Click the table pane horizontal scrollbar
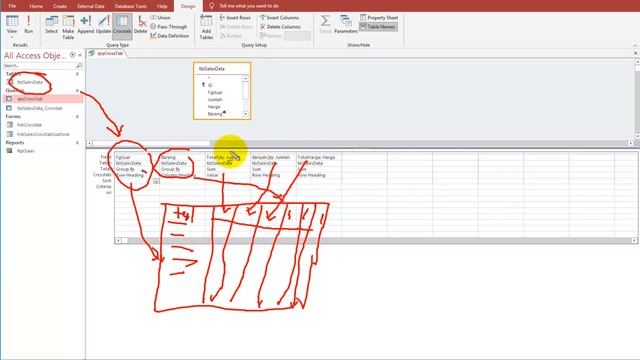The image size is (640, 360). tap(360, 143)
